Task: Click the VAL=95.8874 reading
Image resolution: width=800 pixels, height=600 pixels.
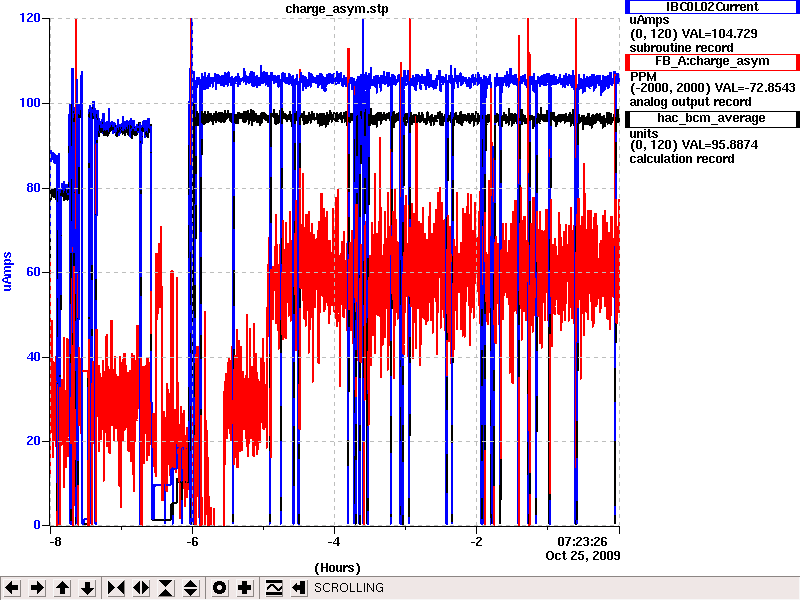Action: pos(720,145)
